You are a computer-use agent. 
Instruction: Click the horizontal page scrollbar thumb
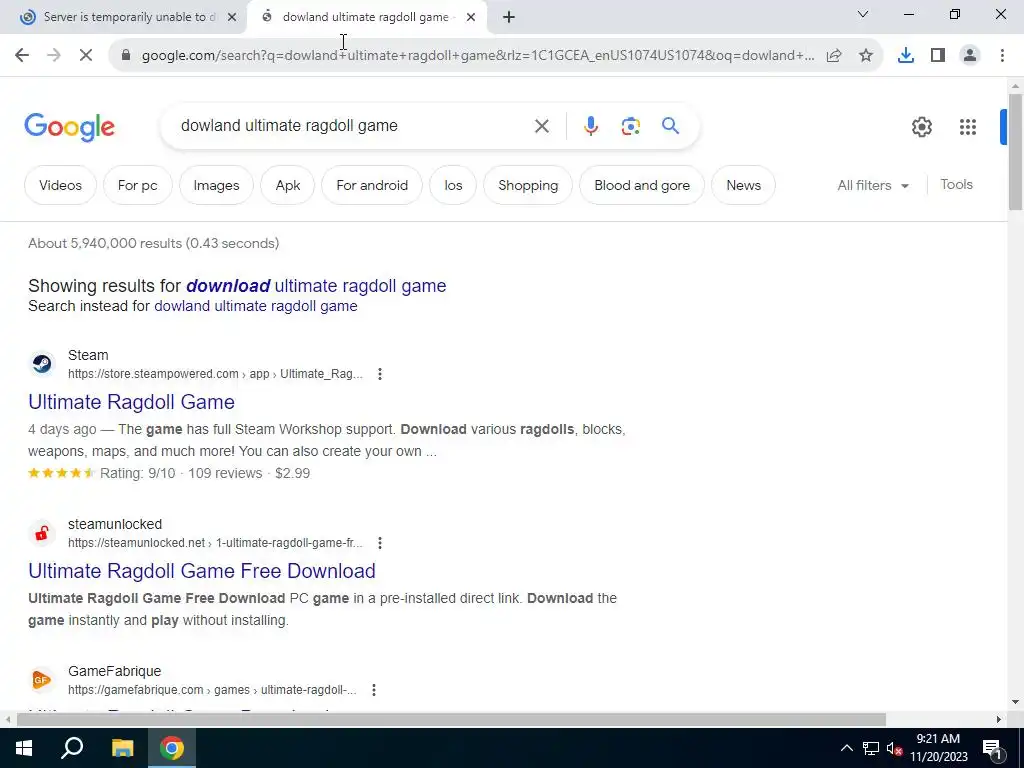(x=451, y=720)
